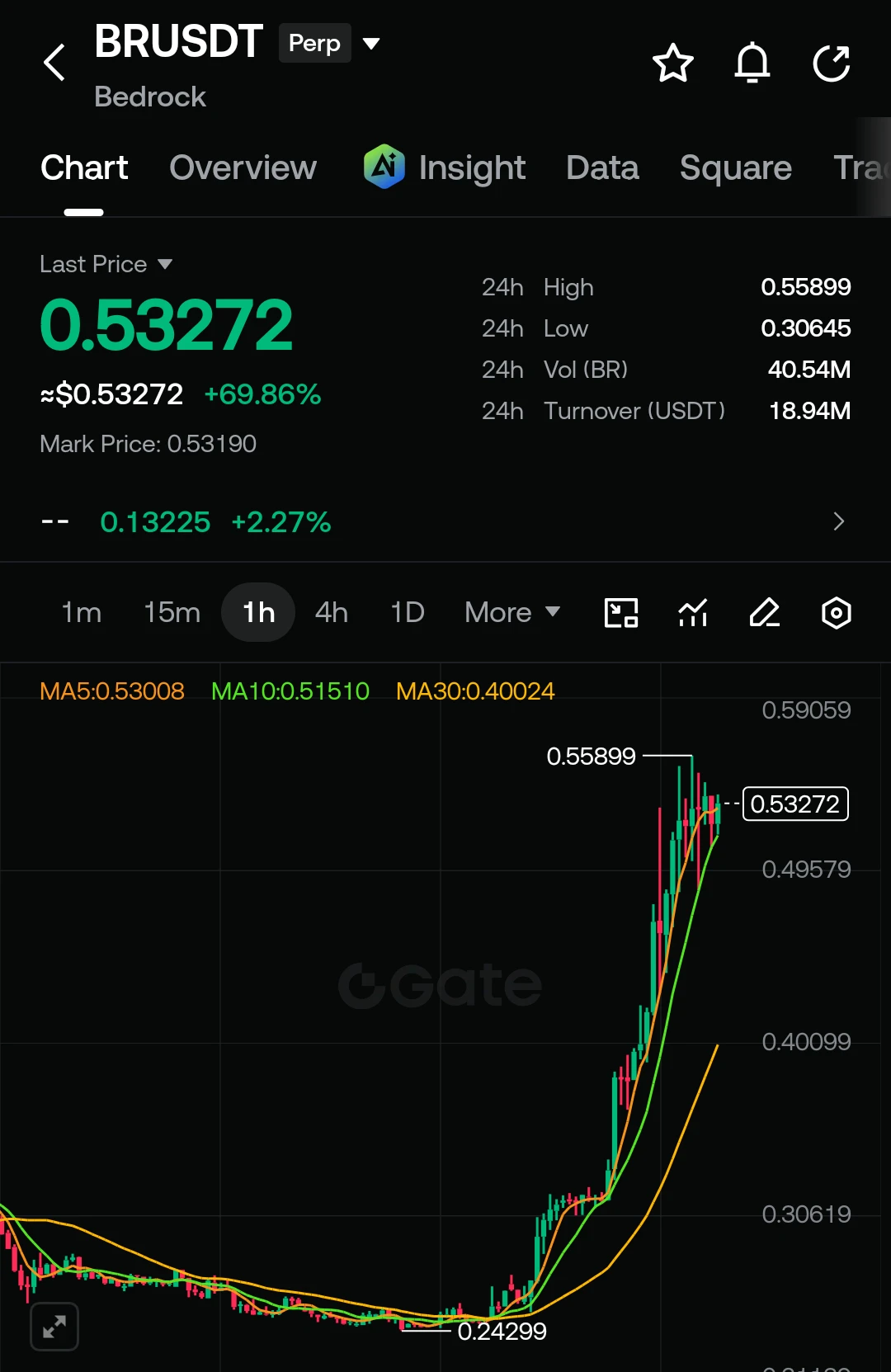Switch to the Overview tab
Image resolution: width=891 pixels, height=1372 pixels.
pyautogui.click(x=243, y=167)
